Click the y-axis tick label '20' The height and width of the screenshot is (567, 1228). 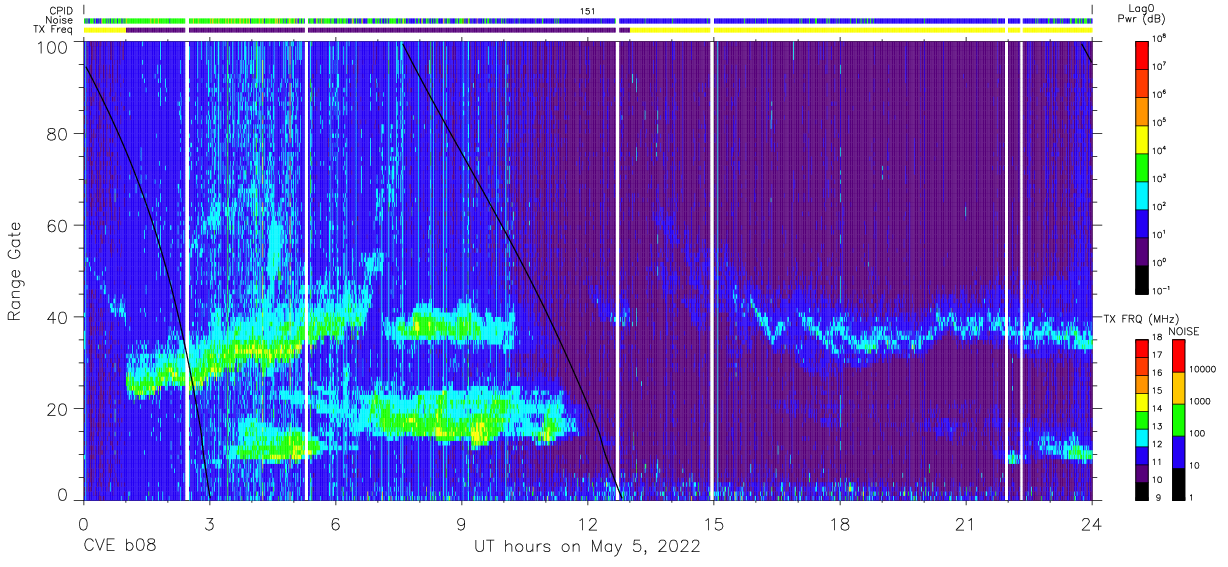click(x=57, y=409)
